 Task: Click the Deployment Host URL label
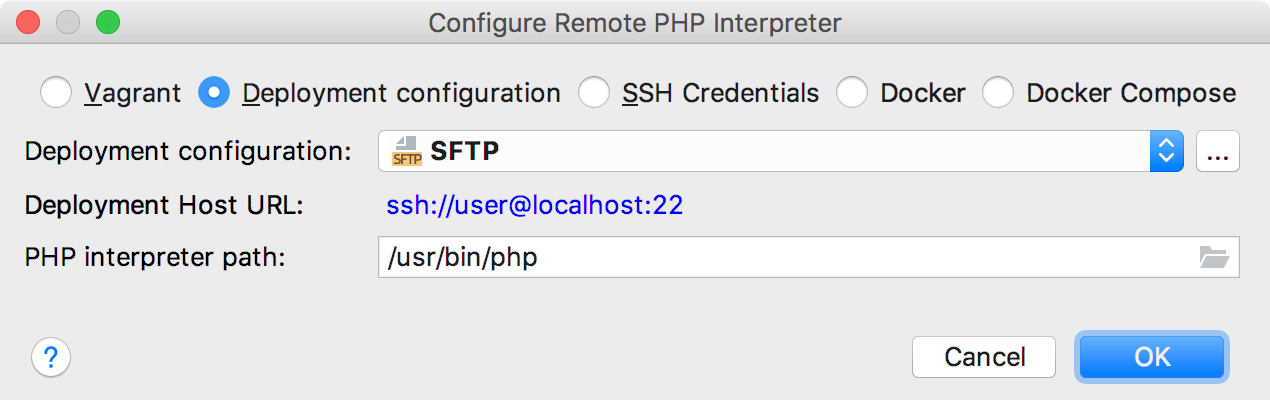click(x=164, y=206)
